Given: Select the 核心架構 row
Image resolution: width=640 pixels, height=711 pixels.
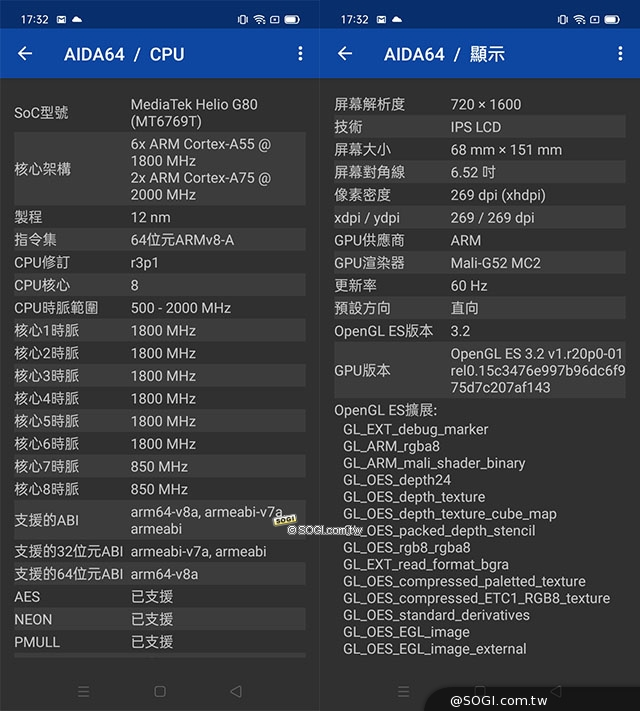Looking at the screenshot, I should click(160, 169).
